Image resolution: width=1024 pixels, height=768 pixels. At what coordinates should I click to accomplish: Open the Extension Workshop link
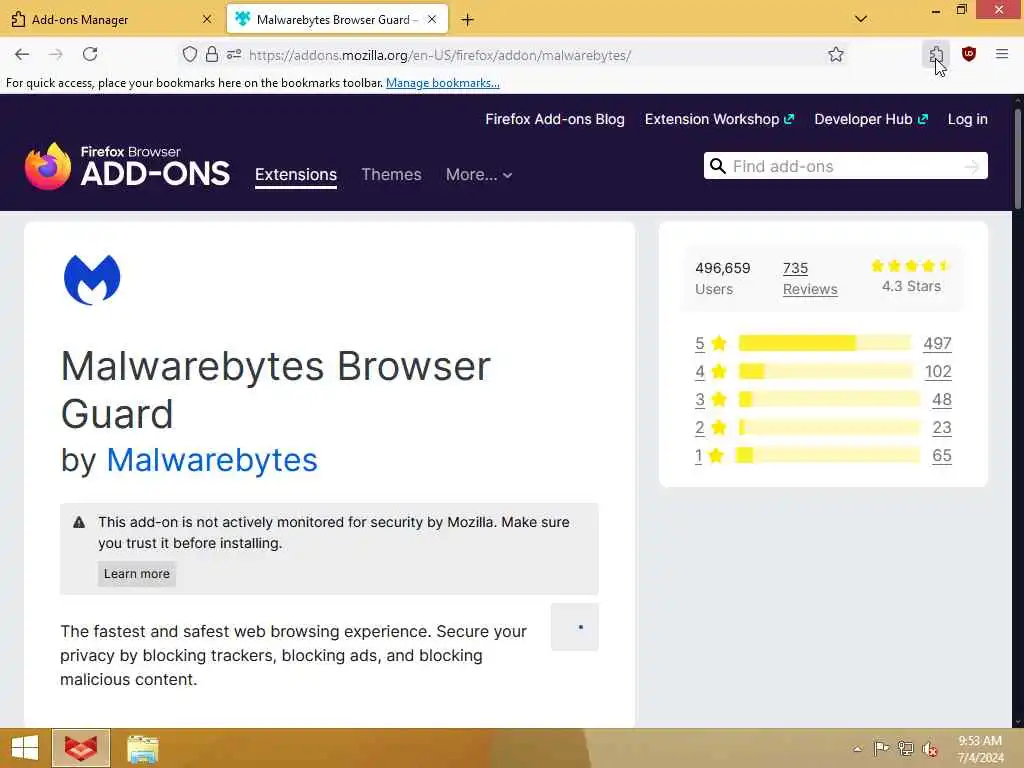coord(719,120)
